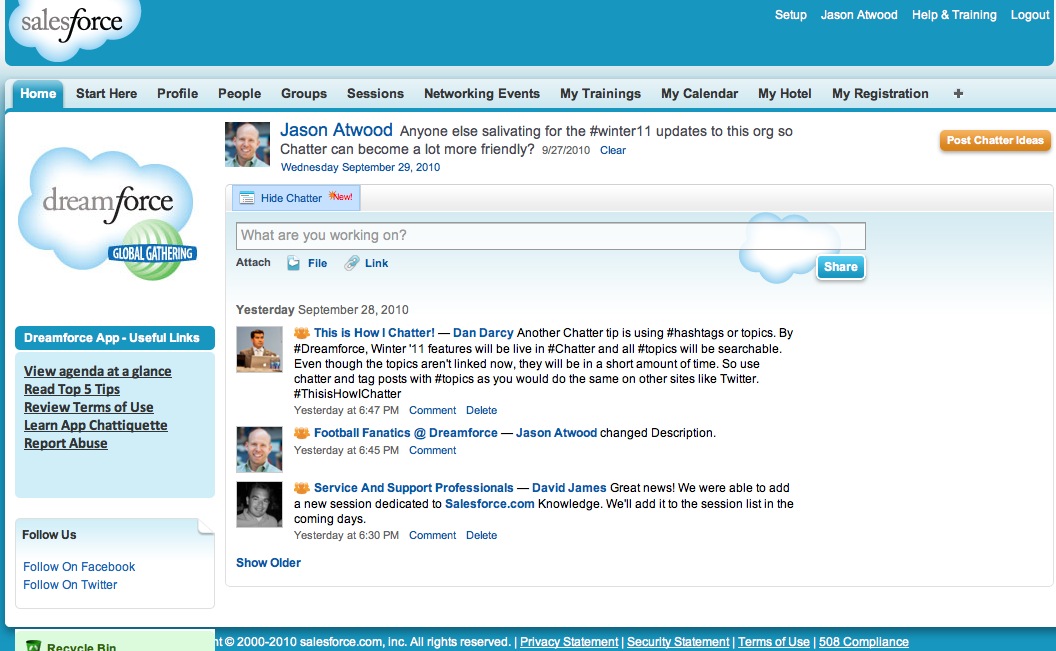1056x651 pixels.
Task: Switch to the Profile tab
Action: pyautogui.click(x=178, y=94)
